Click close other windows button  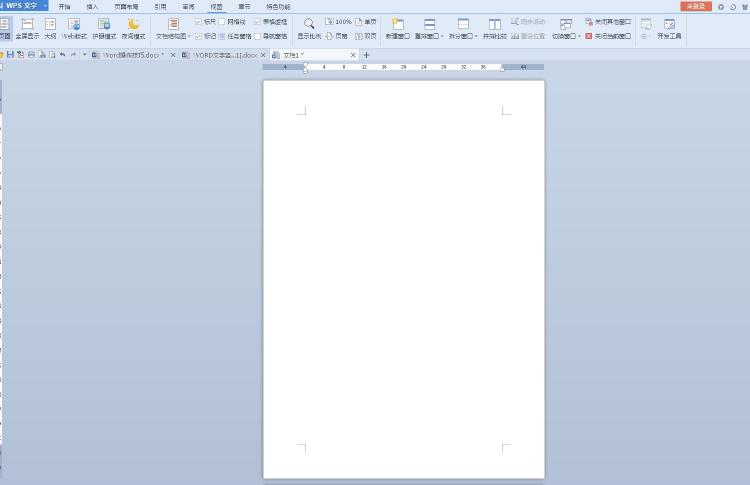click(x=608, y=21)
